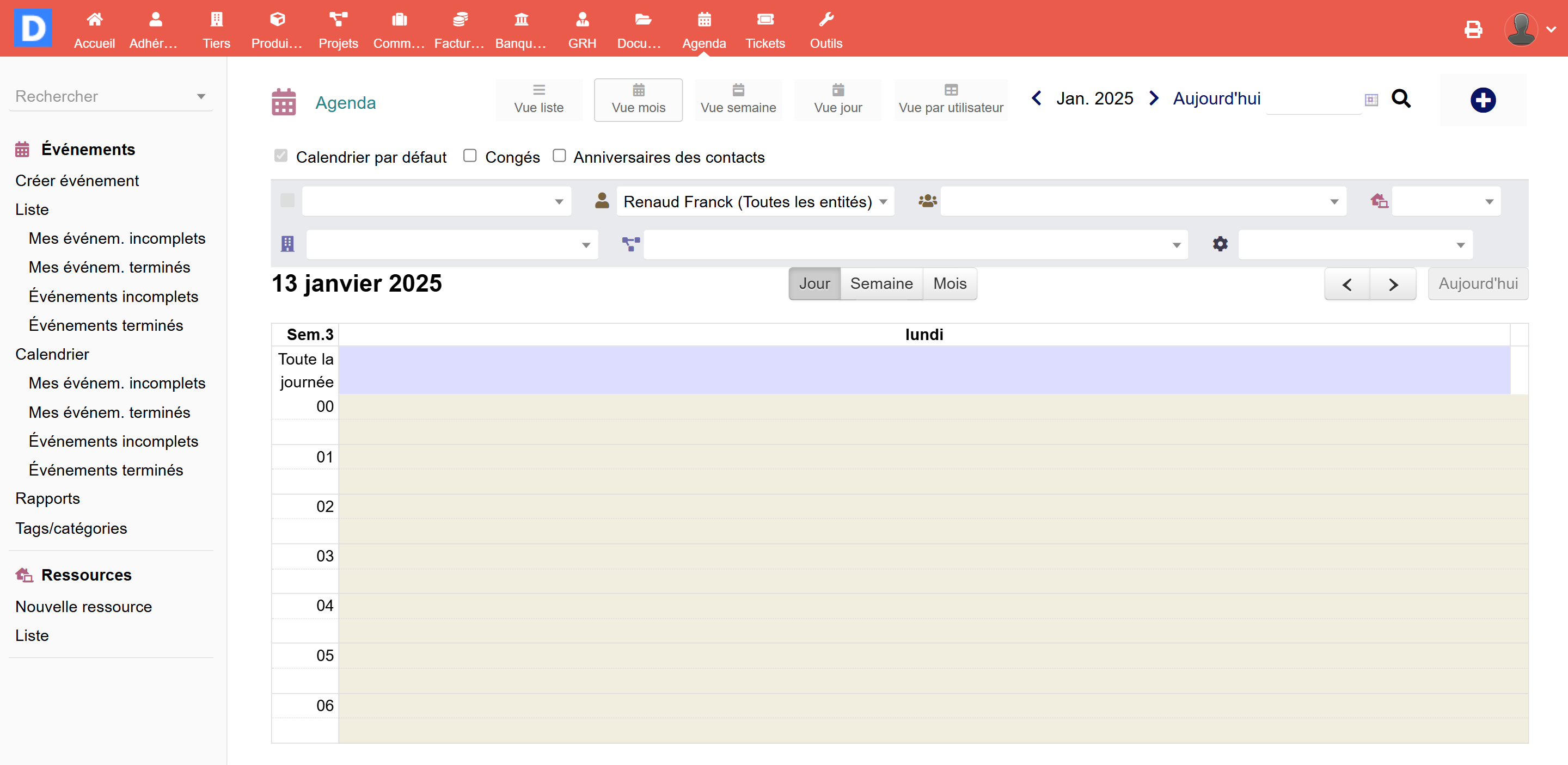Switch to Vue semaine tab
This screenshot has height=765, width=1568.
[738, 100]
